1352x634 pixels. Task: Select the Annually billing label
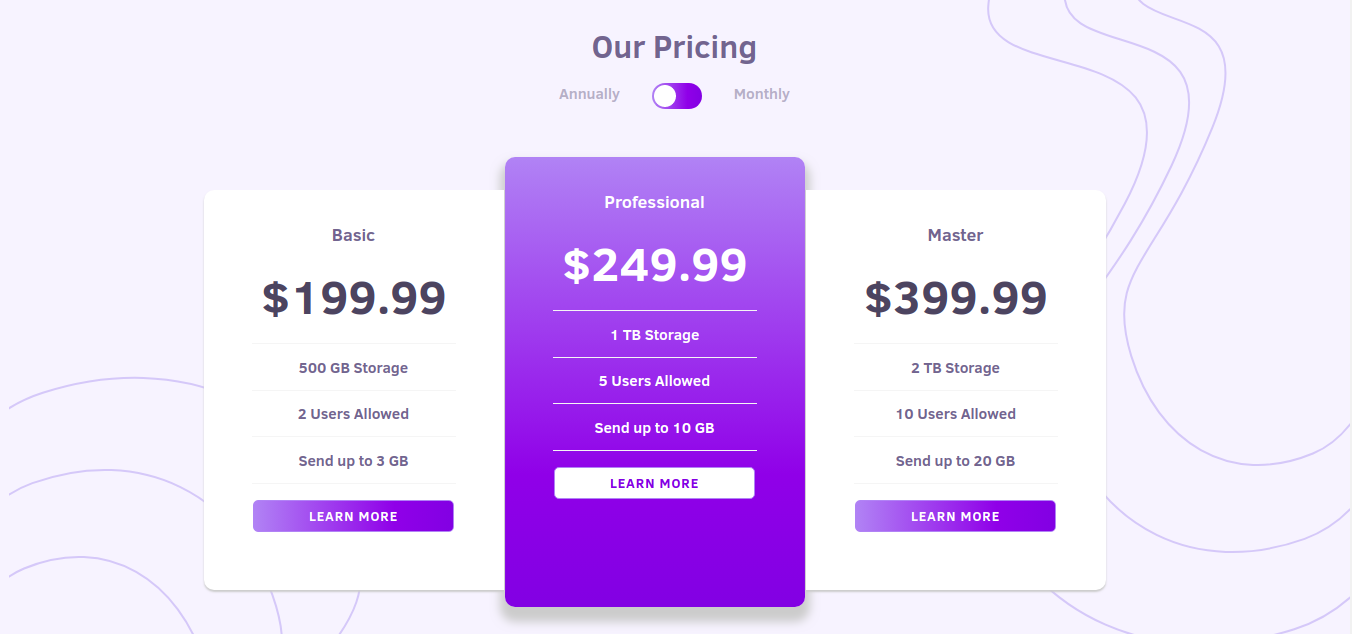(x=589, y=94)
